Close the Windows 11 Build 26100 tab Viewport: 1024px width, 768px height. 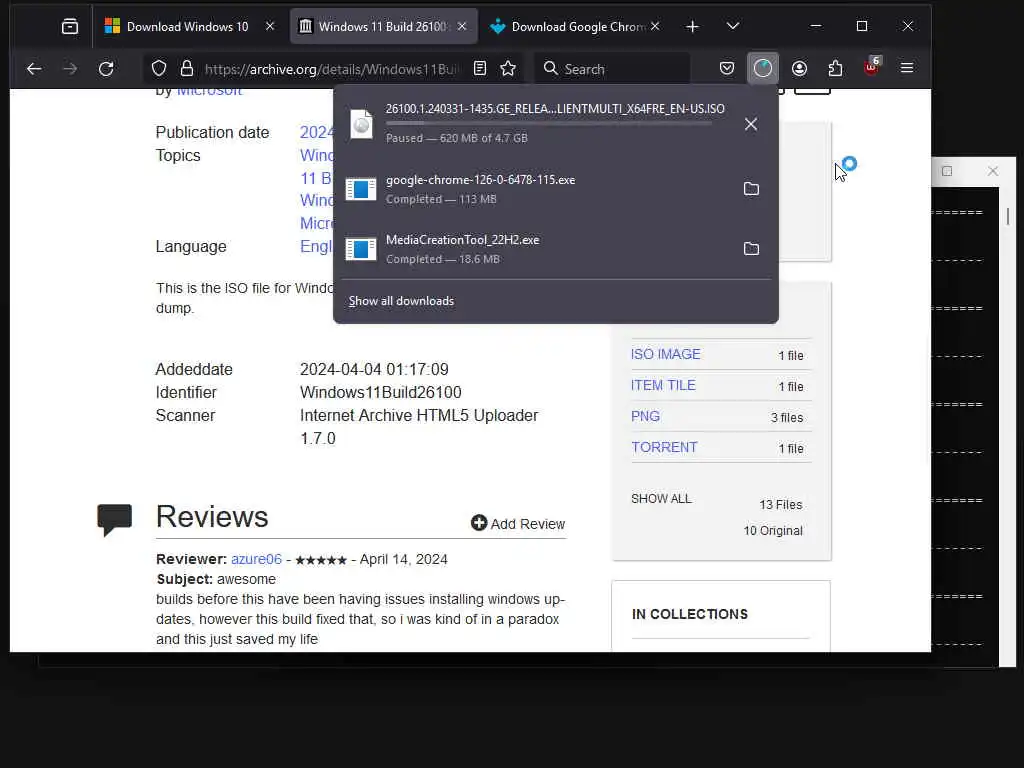point(462,26)
